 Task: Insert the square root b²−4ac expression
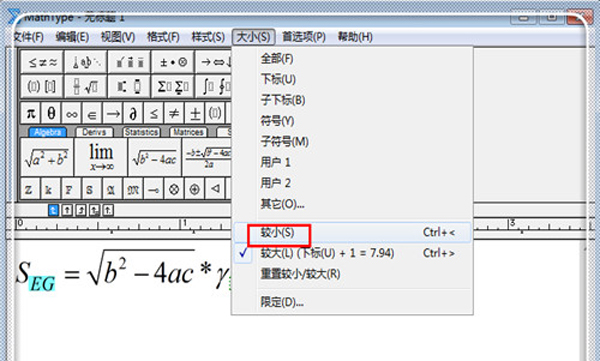pyautogui.click(x=155, y=157)
